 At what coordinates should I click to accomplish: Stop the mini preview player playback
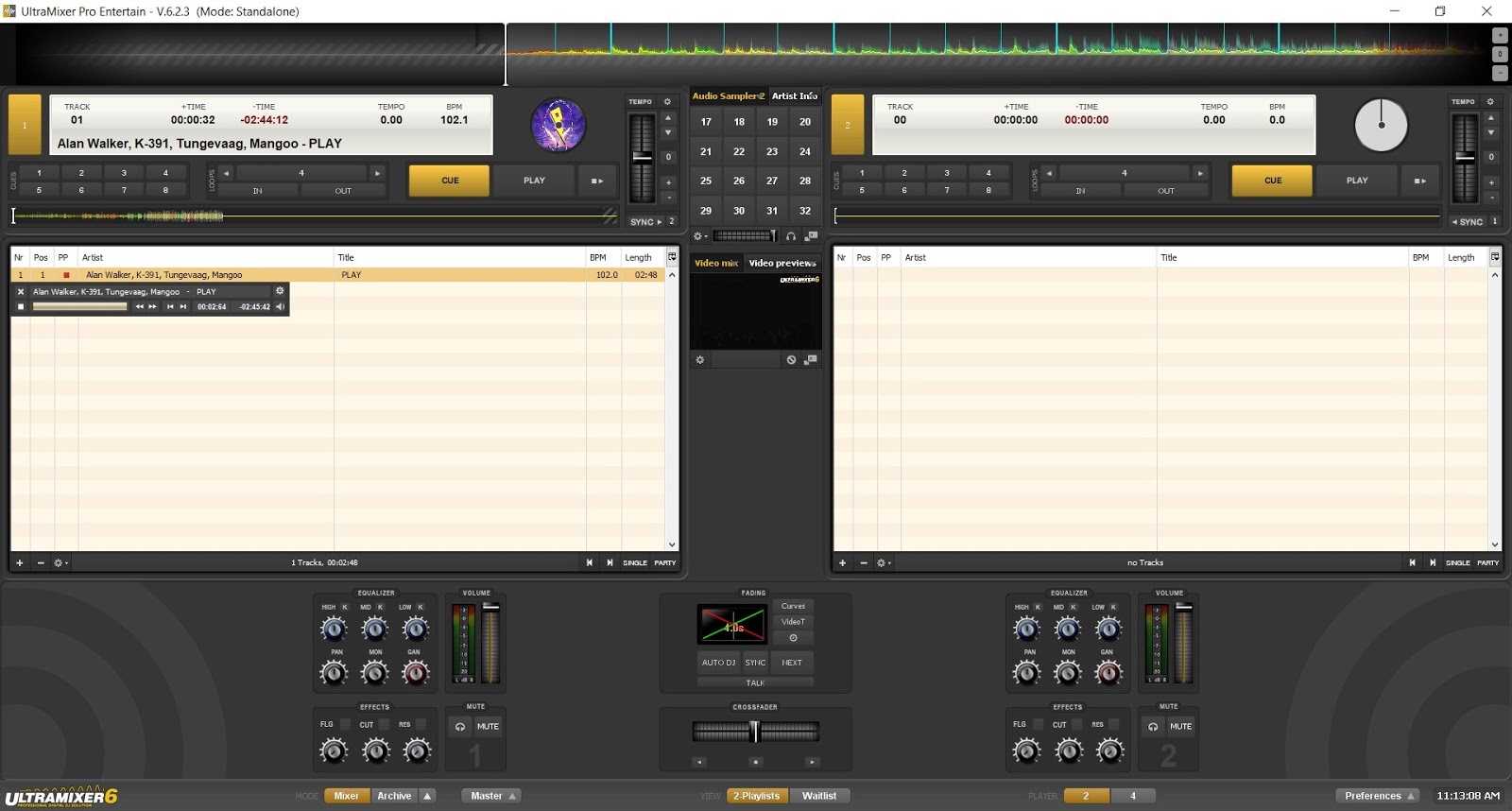click(x=21, y=306)
